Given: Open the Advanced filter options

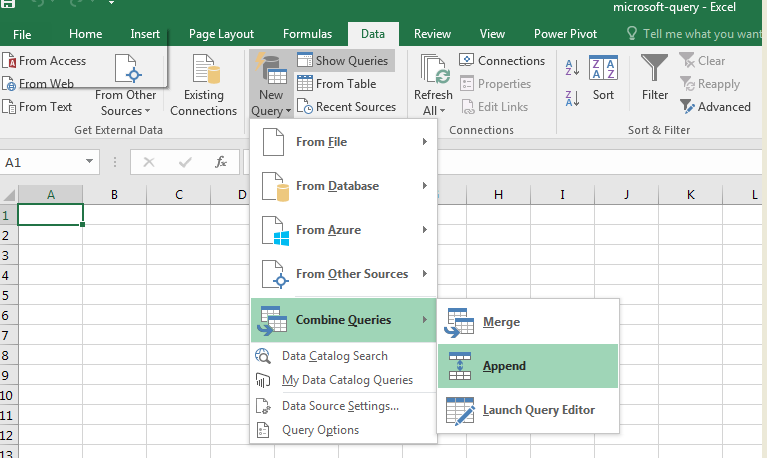Looking at the screenshot, I should click(x=715, y=107).
